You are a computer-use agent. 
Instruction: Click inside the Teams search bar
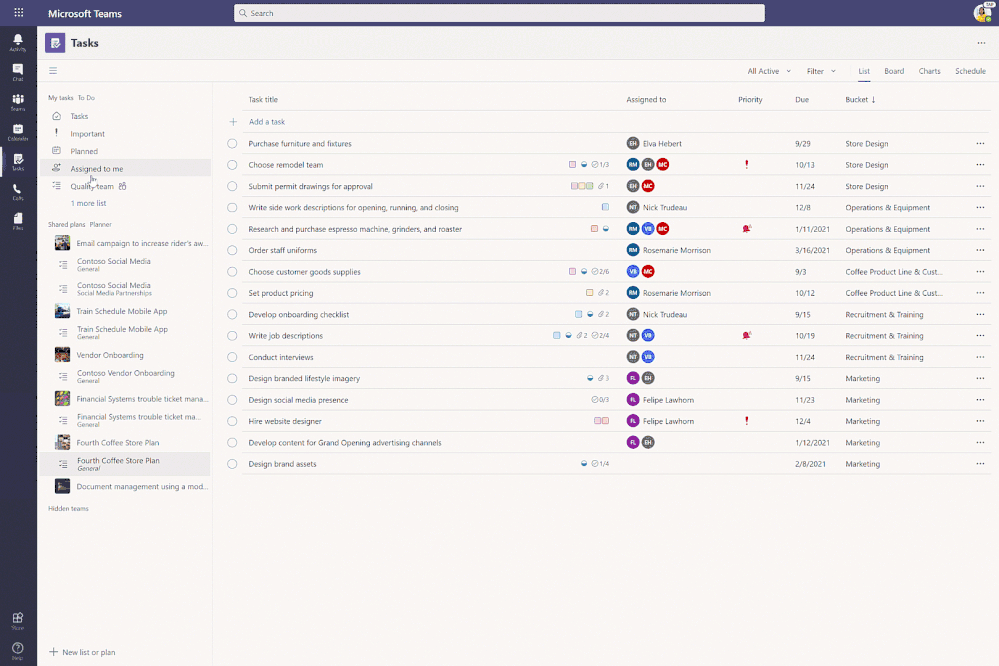pos(499,13)
